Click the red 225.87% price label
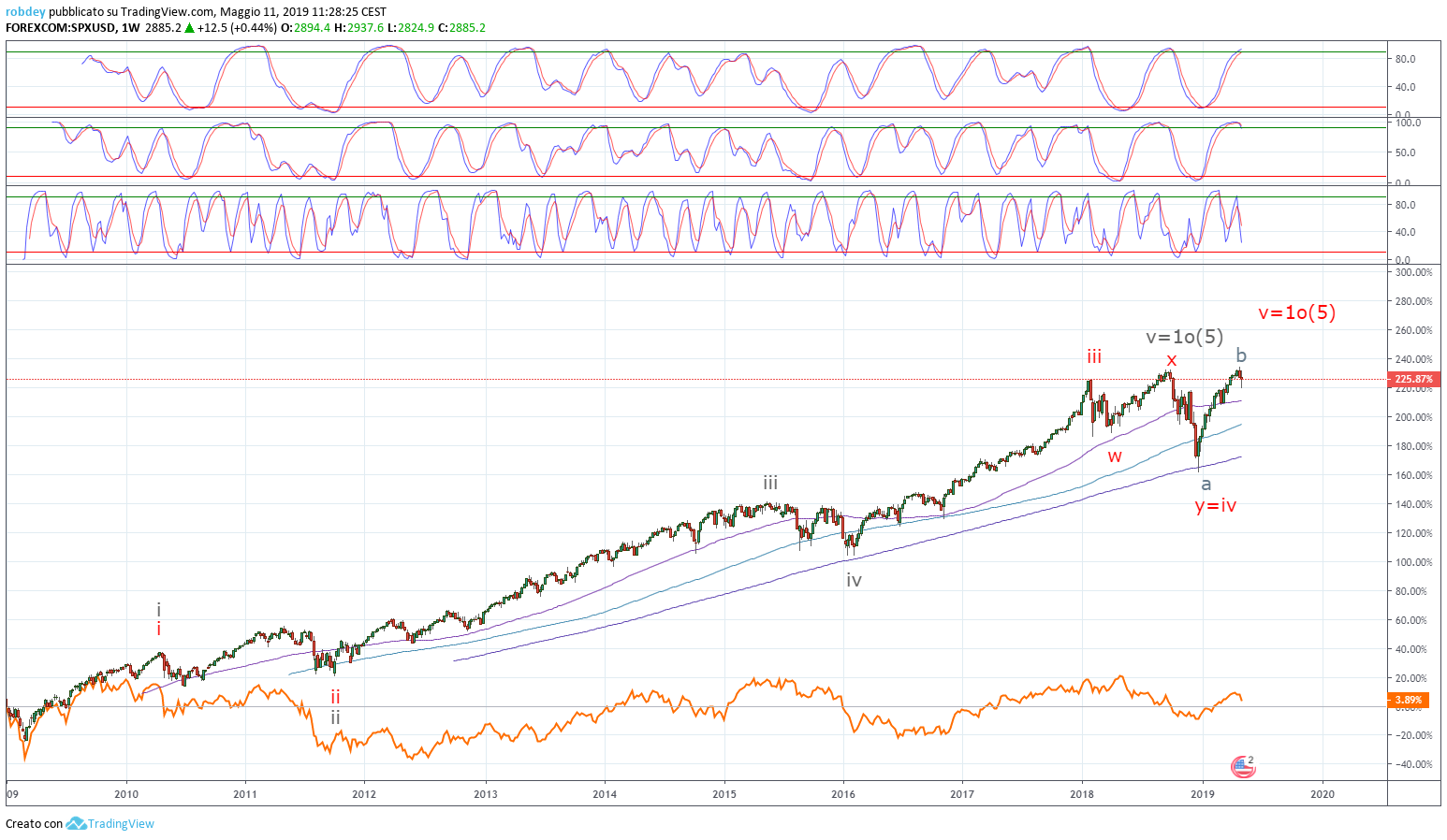 (x=1412, y=380)
